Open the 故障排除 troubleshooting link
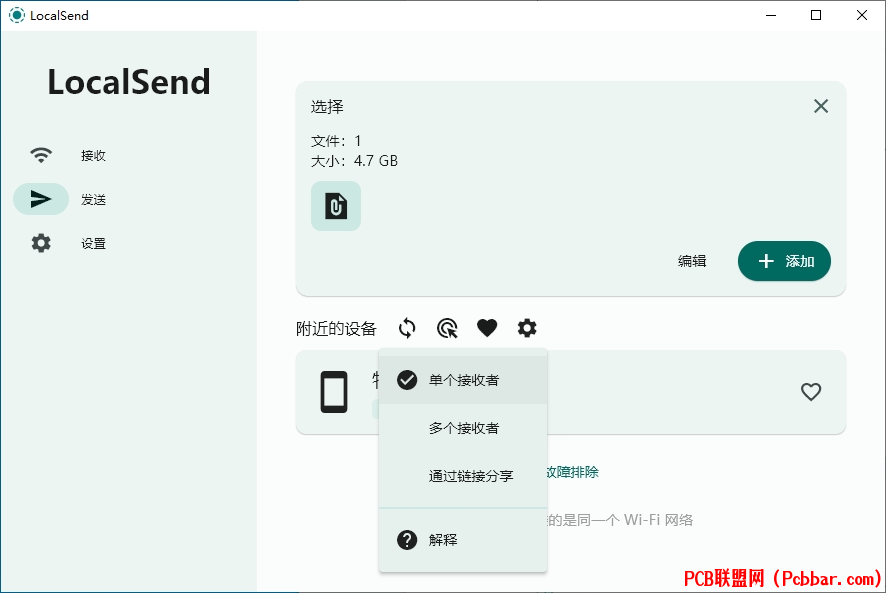The image size is (886, 593). [572, 472]
